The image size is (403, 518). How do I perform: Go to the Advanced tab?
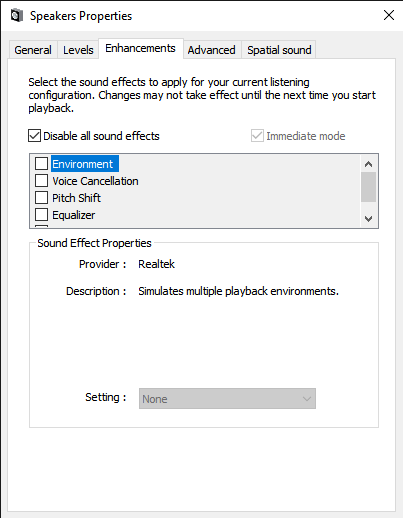[x=211, y=50]
